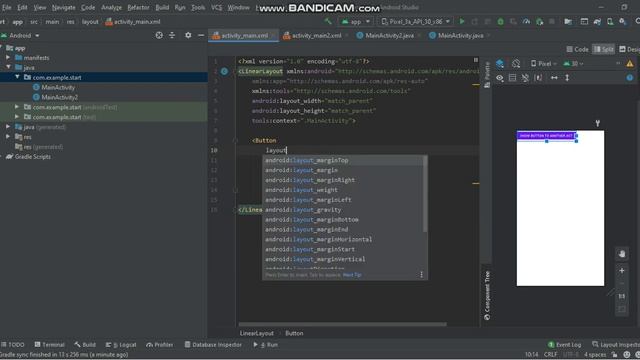The height and width of the screenshot is (360, 640).
Task: Expand the java (generated) folder
Action: click(x=8, y=127)
